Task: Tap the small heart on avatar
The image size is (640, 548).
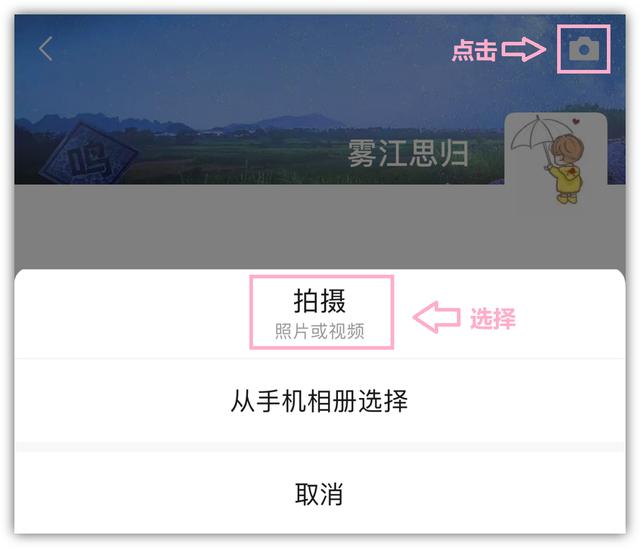Action: [576, 121]
